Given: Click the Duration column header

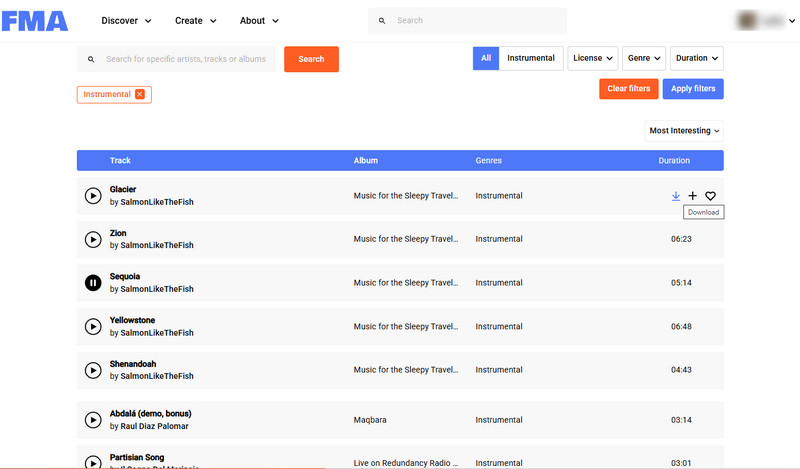Looking at the screenshot, I should pos(674,161).
